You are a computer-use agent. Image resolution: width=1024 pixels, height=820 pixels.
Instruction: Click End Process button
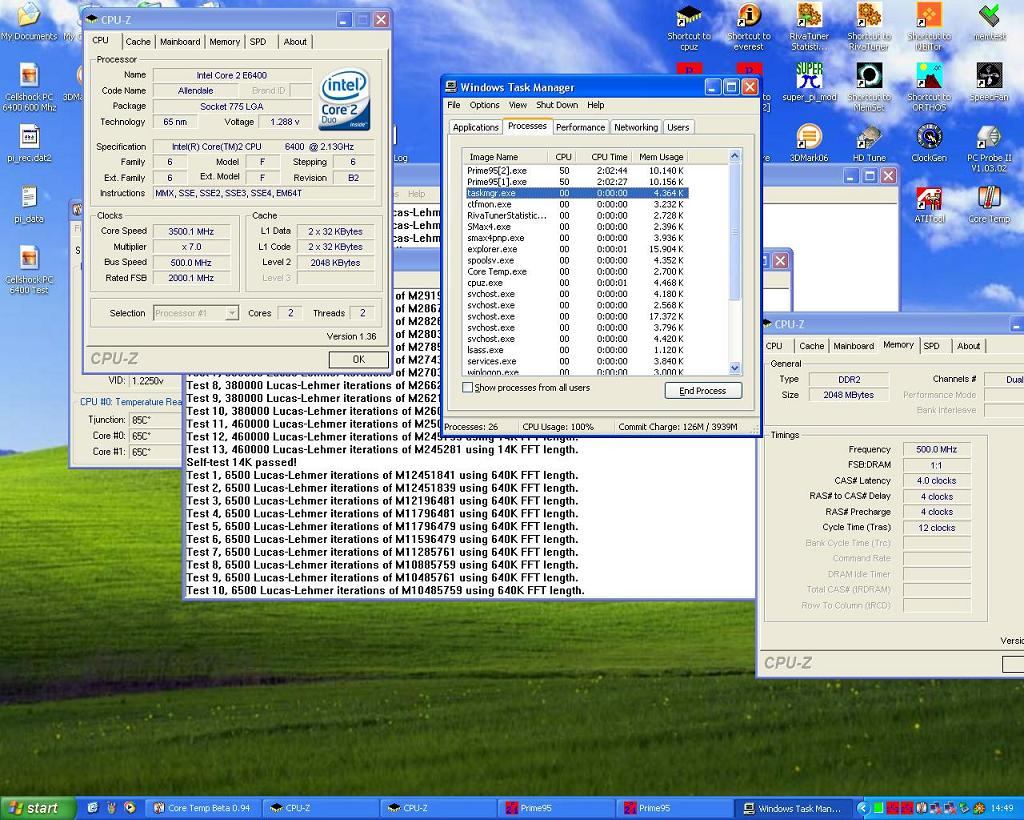(703, 390)
